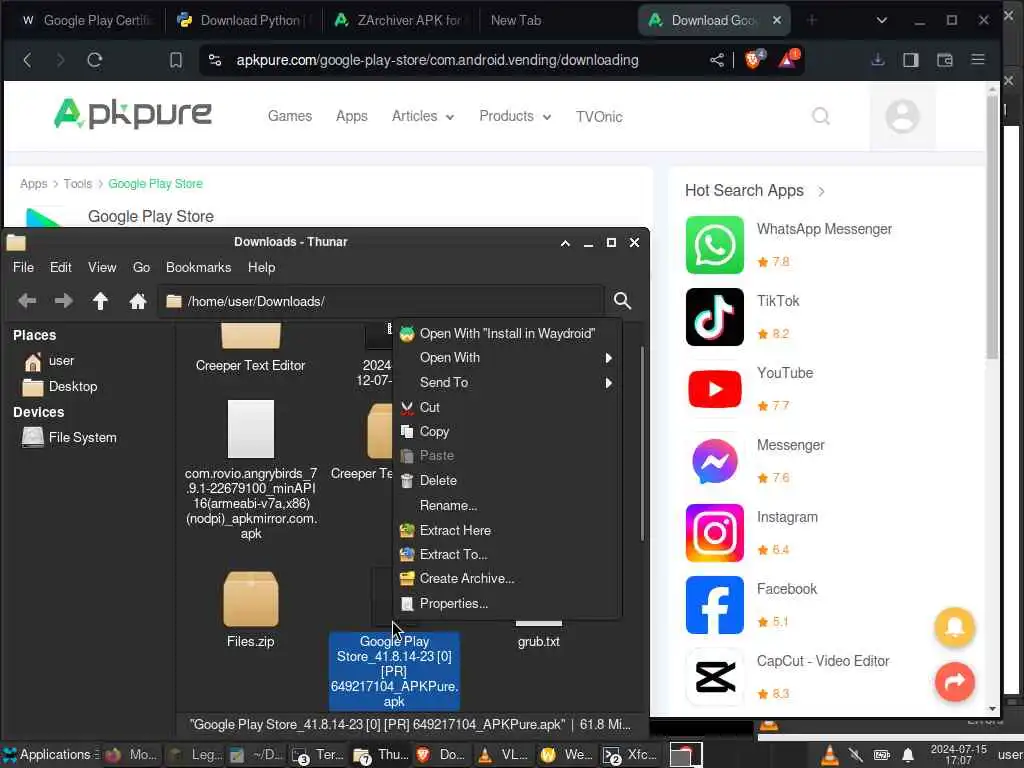Click Thunar window roll-up arrow
The height and width of the screenshot is (768, 1024).
coord(565,243)
